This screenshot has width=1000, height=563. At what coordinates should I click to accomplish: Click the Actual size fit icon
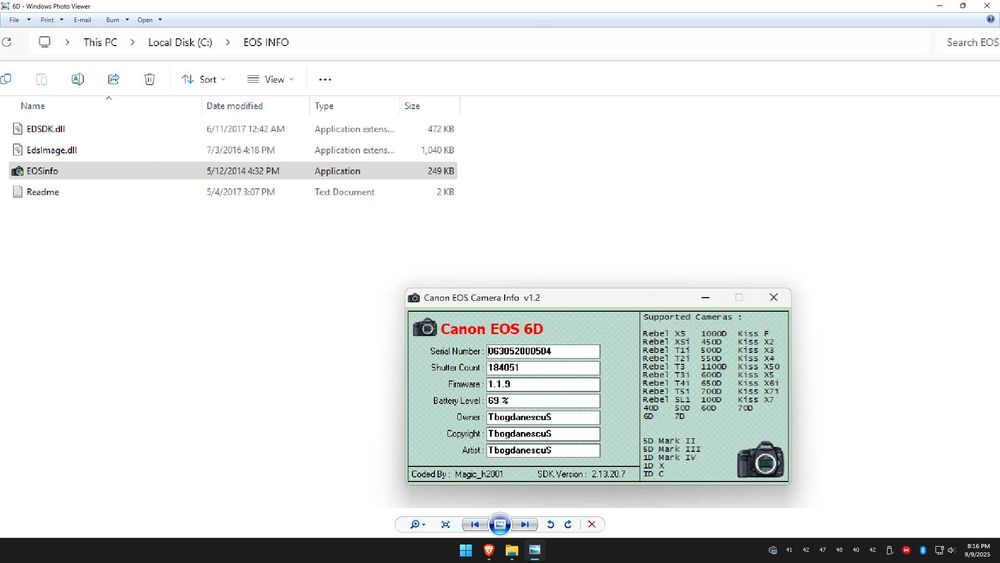tap(445, 524)
